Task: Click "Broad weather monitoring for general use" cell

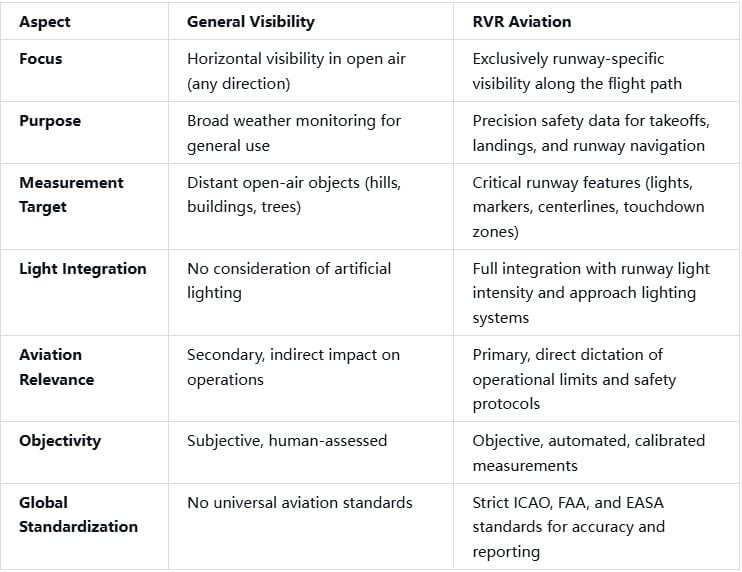Action: (x=293, y=133)
